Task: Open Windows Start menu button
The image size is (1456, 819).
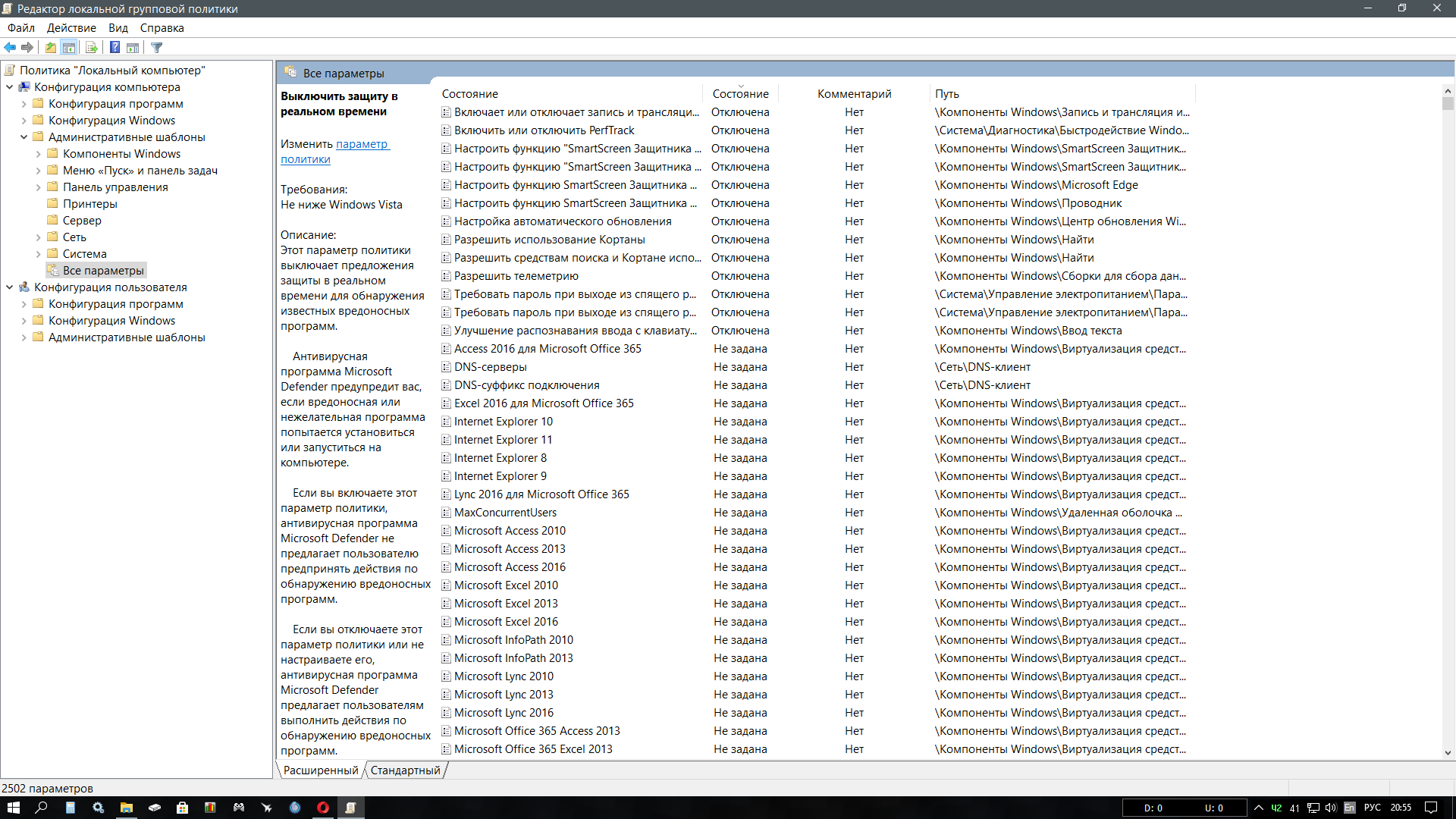Action: click(14, 808)
